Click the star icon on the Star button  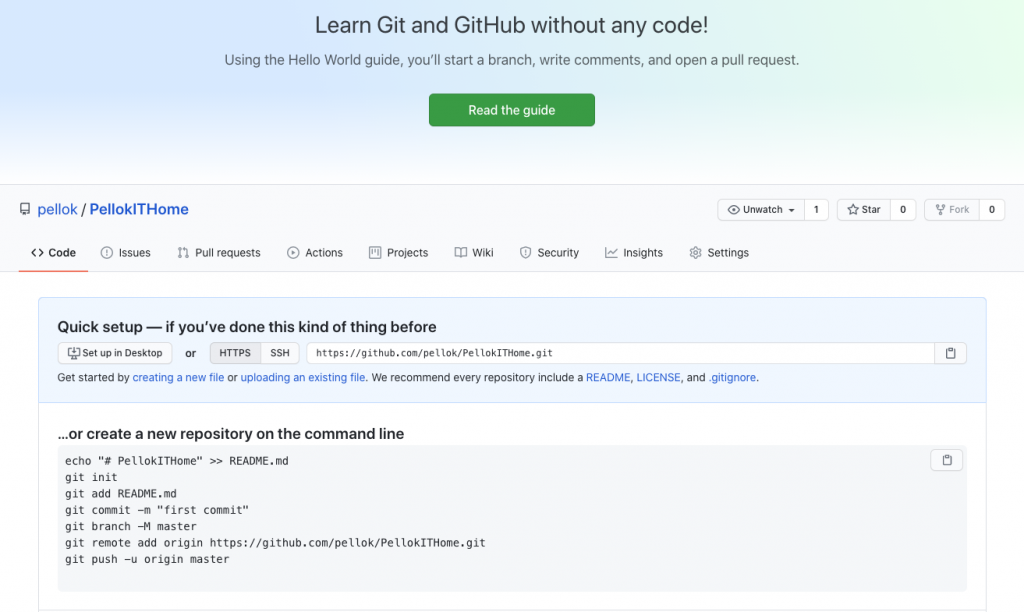point(852,210)
